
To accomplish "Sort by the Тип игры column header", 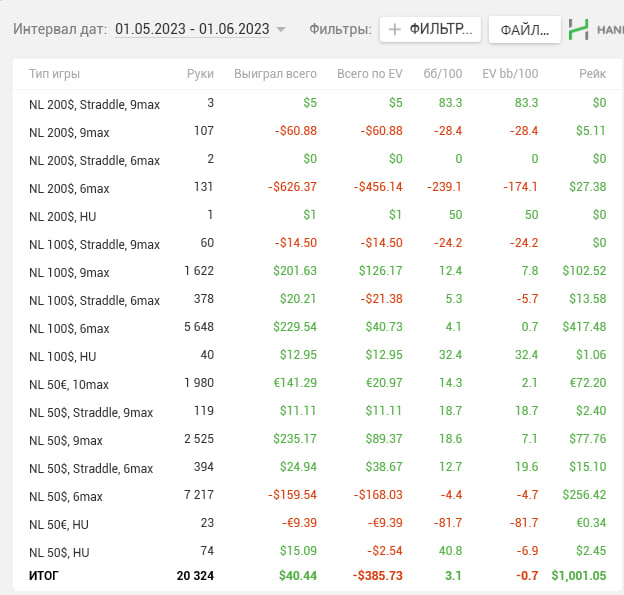I will point(55,74).
